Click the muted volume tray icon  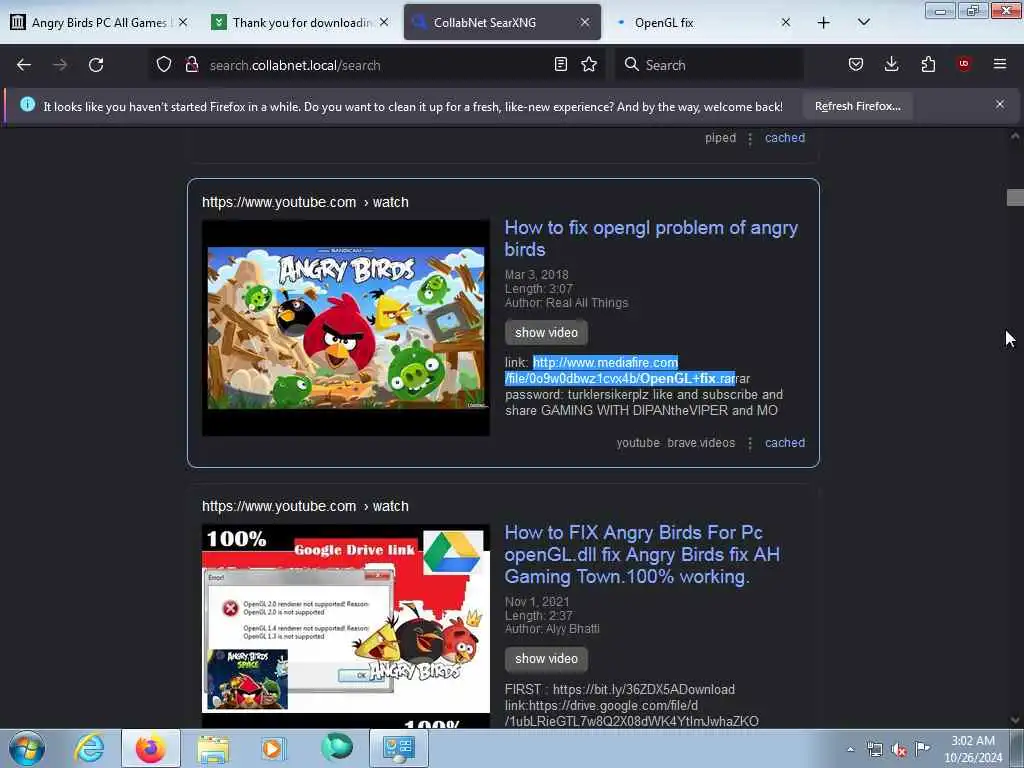pos(899,750)
